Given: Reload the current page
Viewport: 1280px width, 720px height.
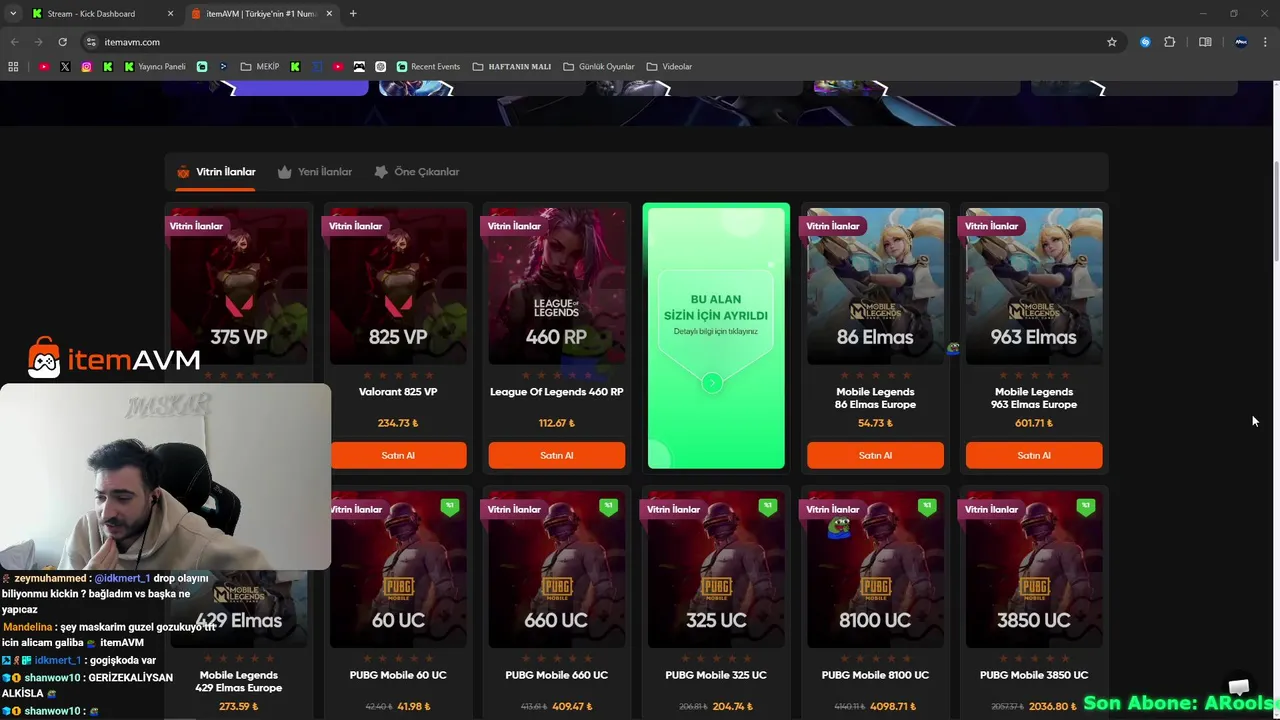Looking at the screenshot, I should pos(62,42).
